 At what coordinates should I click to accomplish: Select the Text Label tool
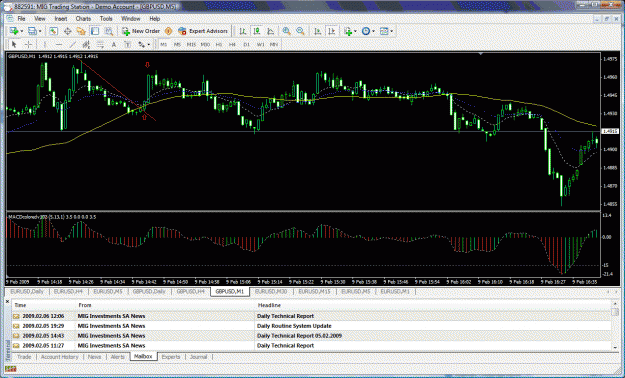click(127, 45)
